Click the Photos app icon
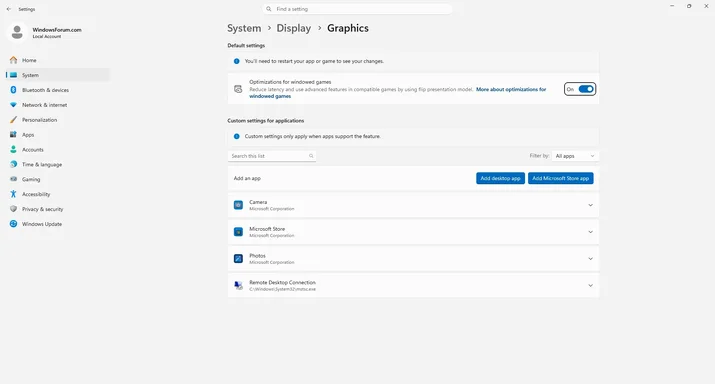 click(x=238, y=259)
